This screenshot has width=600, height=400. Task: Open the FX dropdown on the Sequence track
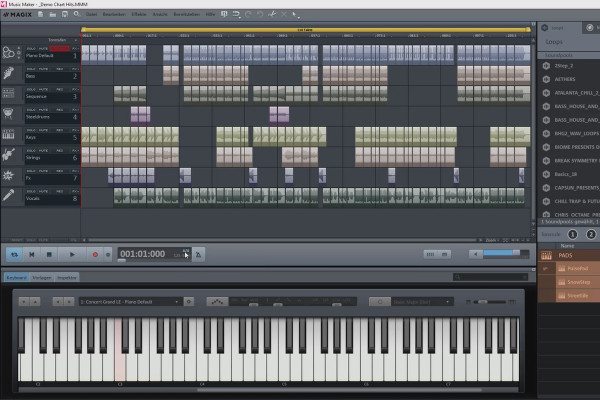pyautogui.click(x=75, y=89)
